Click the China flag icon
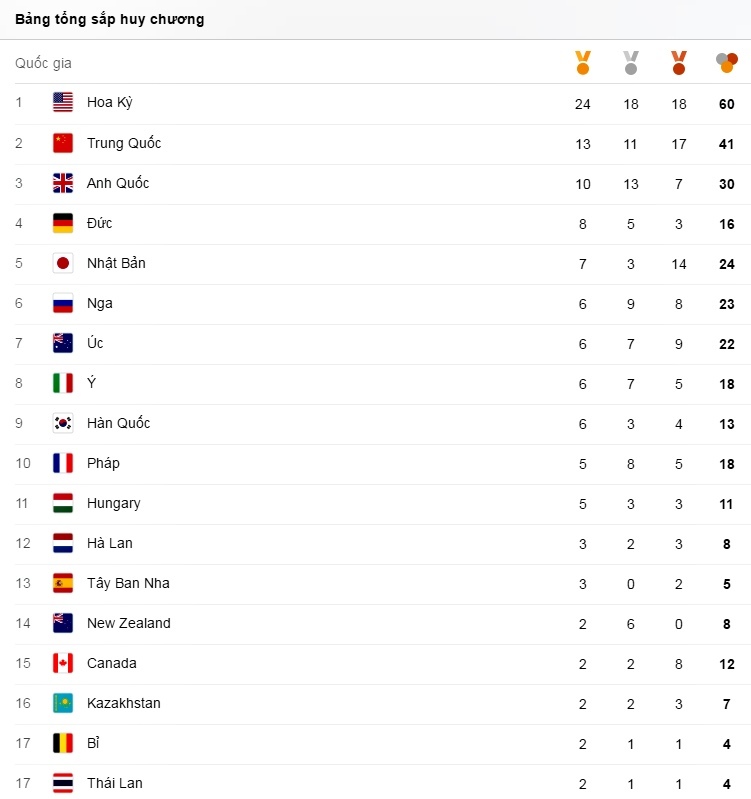Image resolution: width=751 pixels, height=799 pixels. tap(63, 143)
